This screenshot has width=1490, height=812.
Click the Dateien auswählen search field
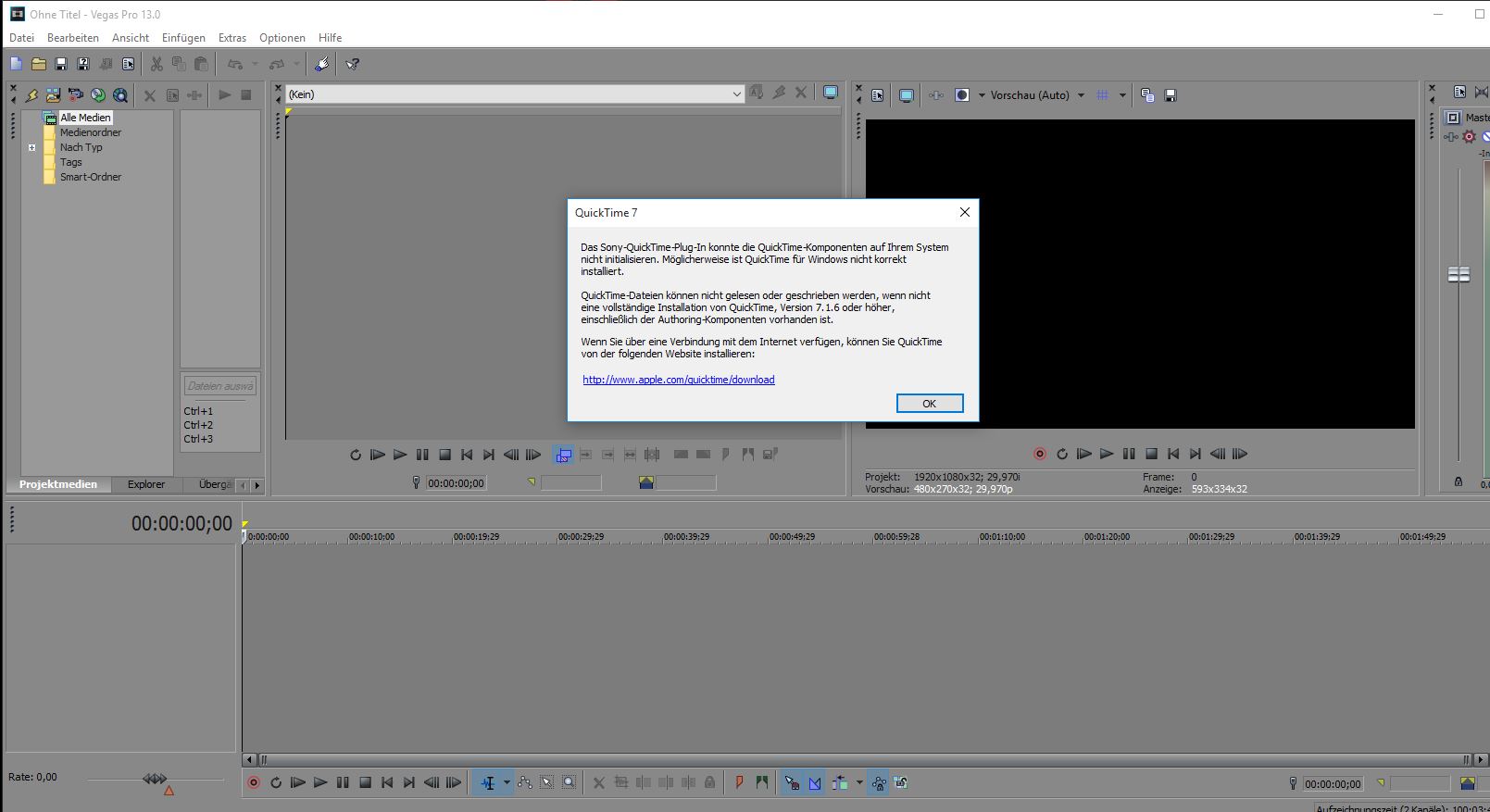coord(219,386)
